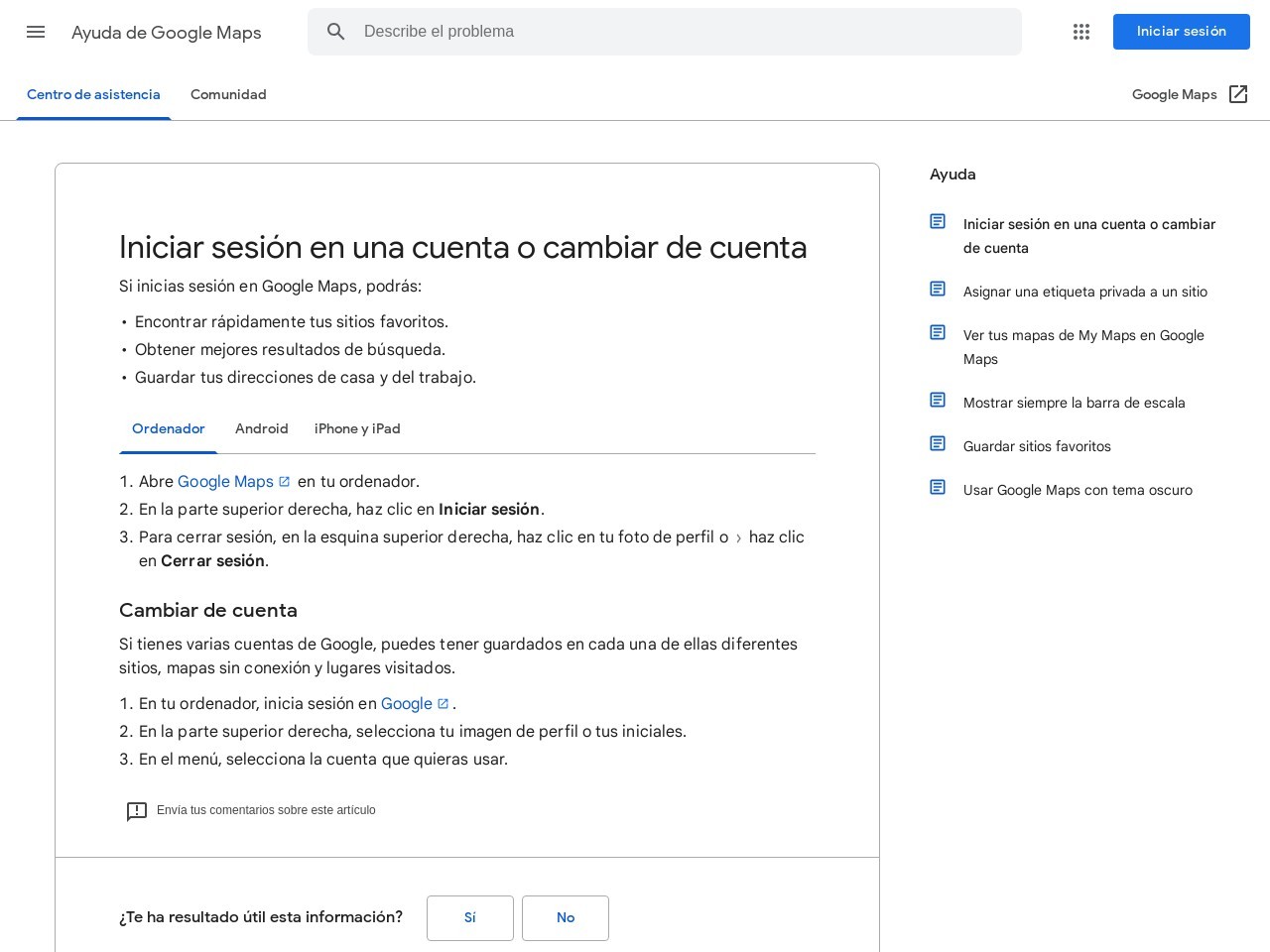Viewport: 1270px width, 952px height.
Task: Select the iPhone y iPad tab
Action: click(x=357, y=429)
